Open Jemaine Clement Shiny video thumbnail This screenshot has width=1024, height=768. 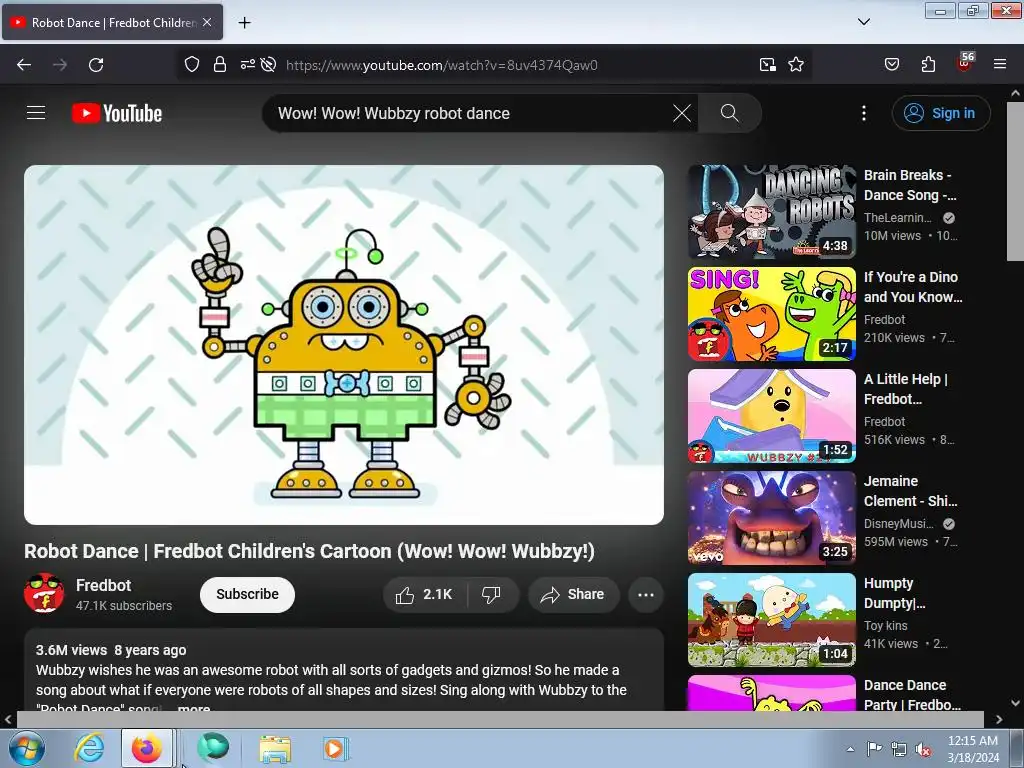click(772, 518)
